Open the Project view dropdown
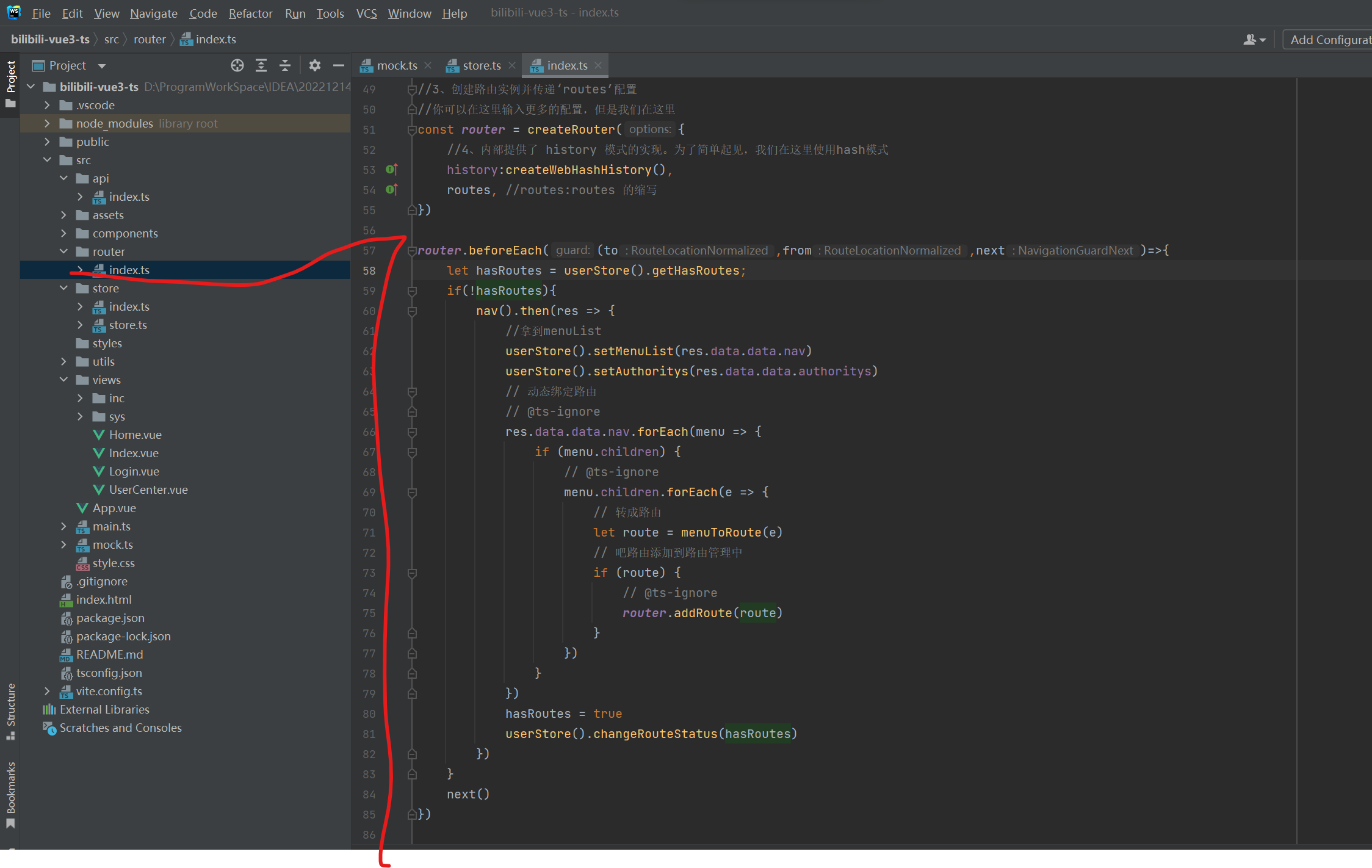The width and height of the screenshot is (1372, 868). pos(102,66)
